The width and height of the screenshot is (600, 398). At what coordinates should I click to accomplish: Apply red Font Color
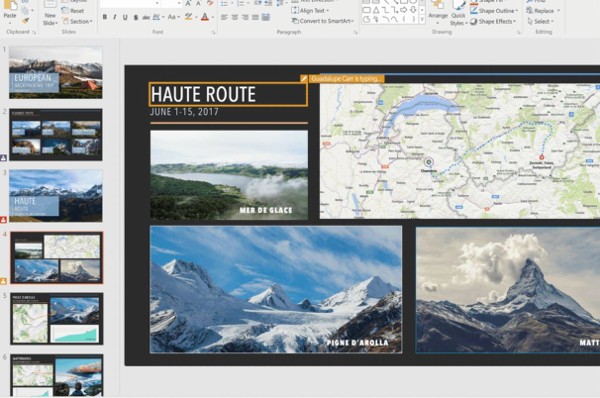click(x=205, y=17)
